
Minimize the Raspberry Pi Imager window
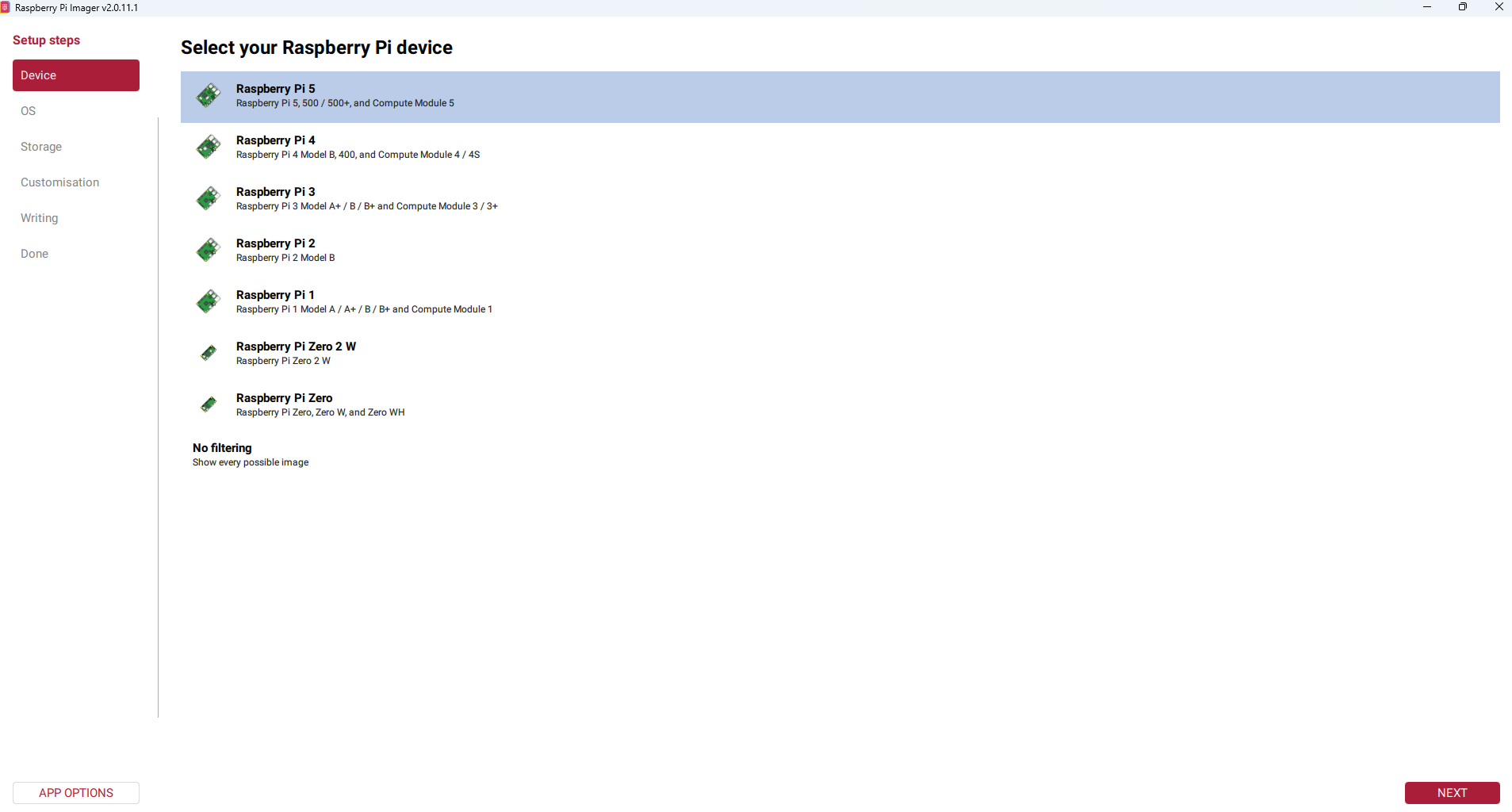point(1427,7)
